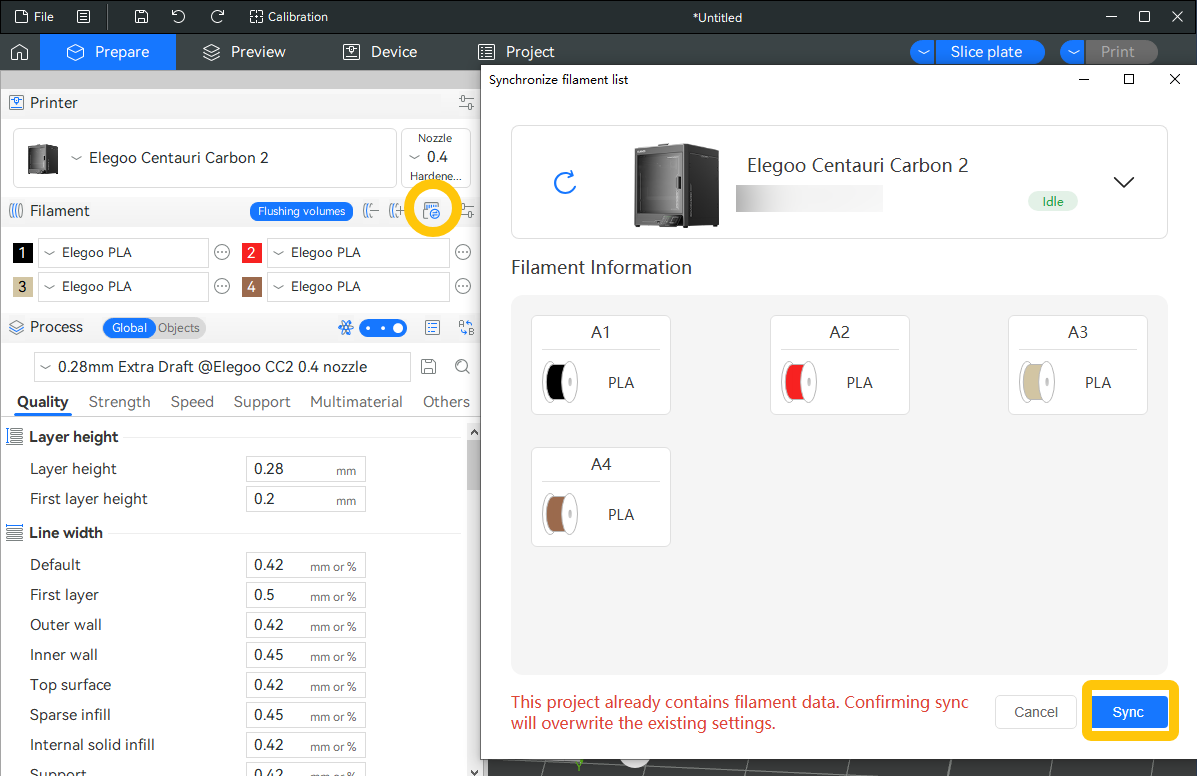This screenshot has width=1197, height=776.
Task: Click the compare presets icon
Action: click(x=466, y=328)
